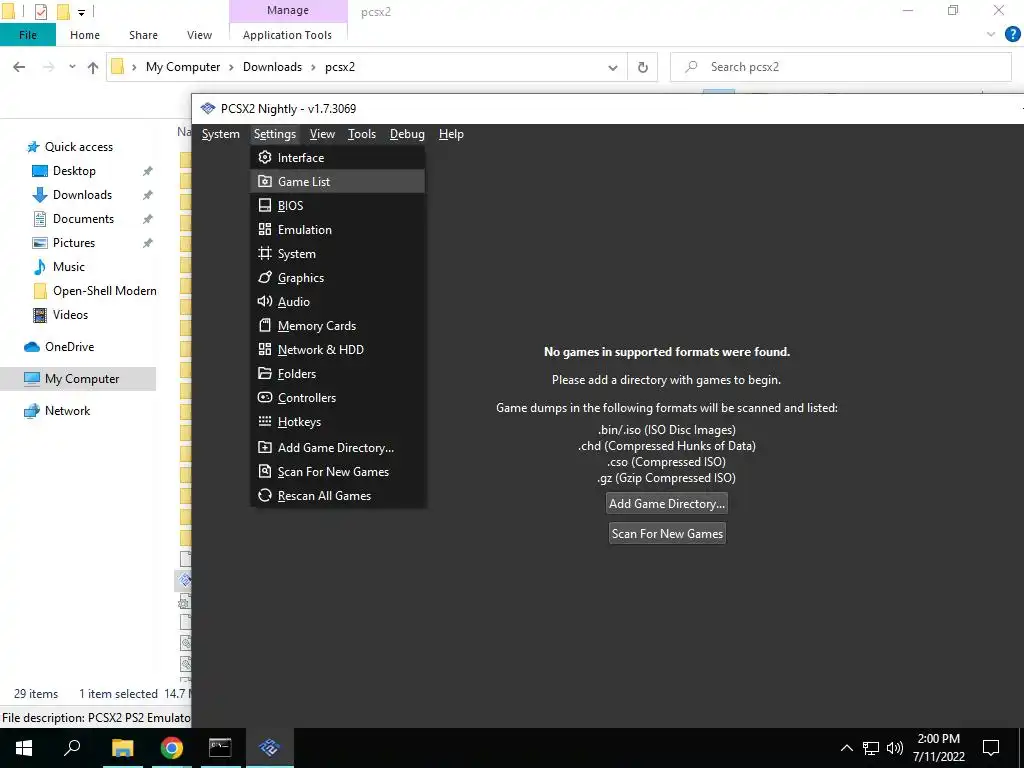Click the Game List icon in Settings menu
Viewport: 1024px width, 768px height.
click(x=264, y=182)
